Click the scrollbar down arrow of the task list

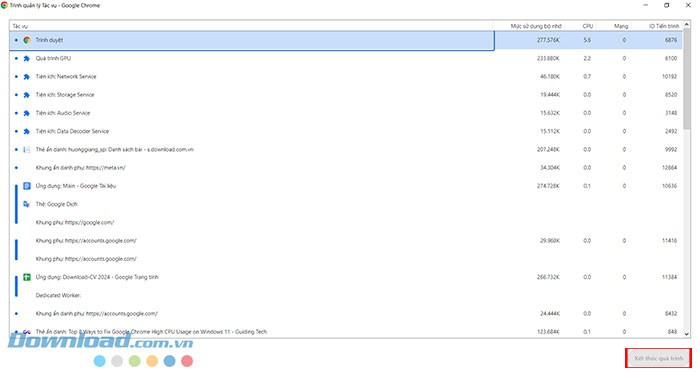[x=687, y=334]
